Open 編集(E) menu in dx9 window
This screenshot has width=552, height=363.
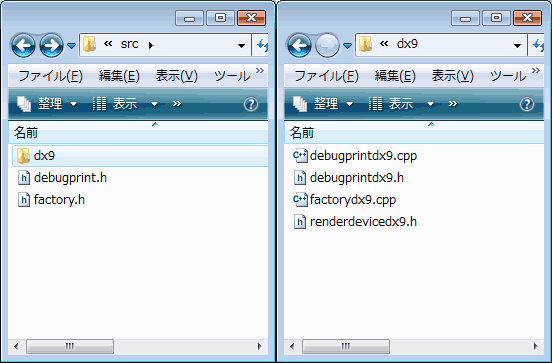395,76
